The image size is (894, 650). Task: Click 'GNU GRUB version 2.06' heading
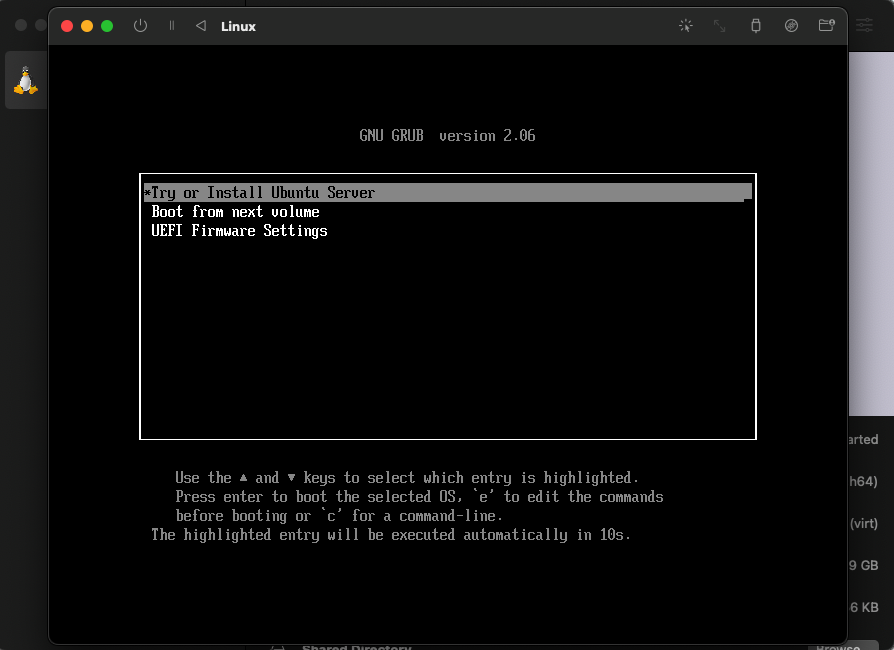click(447, 136)
